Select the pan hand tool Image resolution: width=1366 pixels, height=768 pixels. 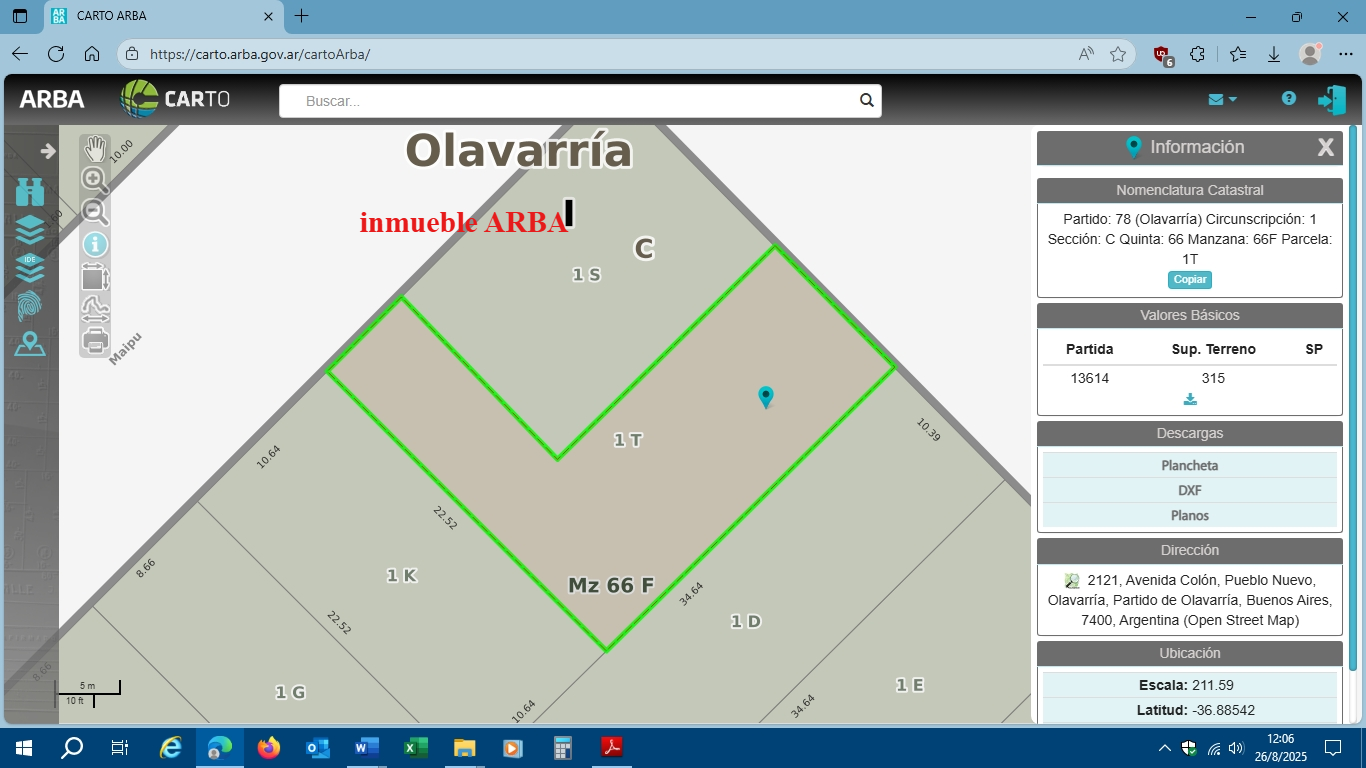95,150
